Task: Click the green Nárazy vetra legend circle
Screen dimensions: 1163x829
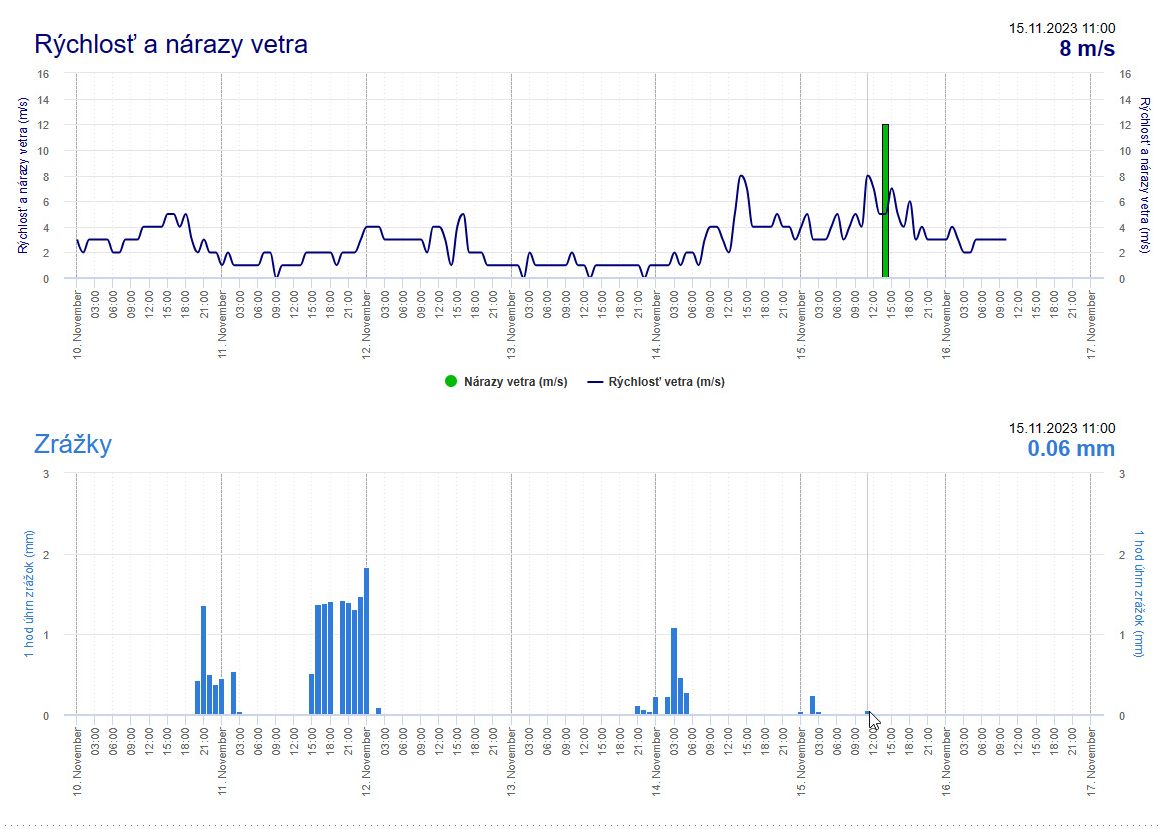Action: tap(451, 381)
